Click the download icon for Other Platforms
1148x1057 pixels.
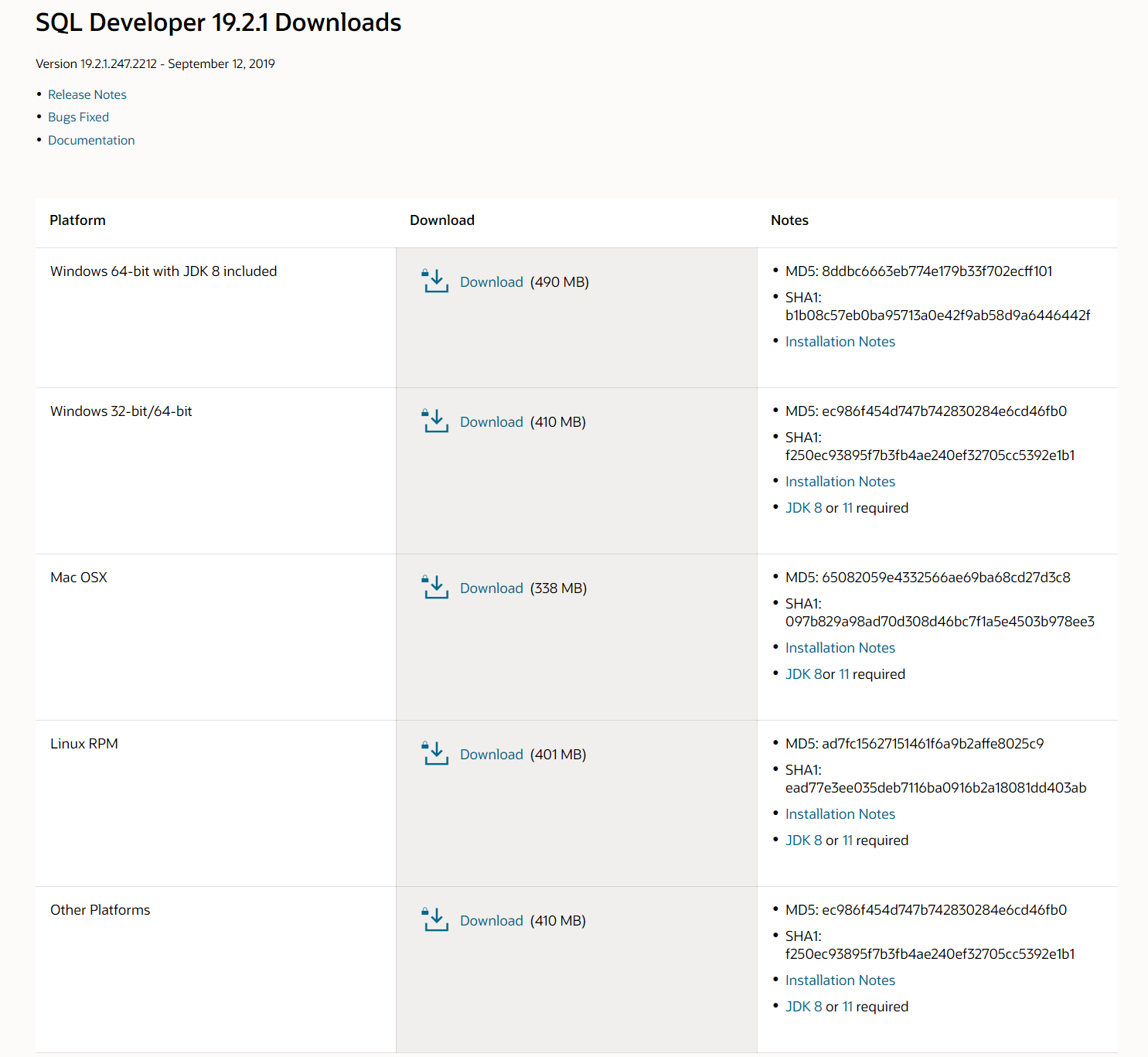pyautogui.click(x=435, y=919)
